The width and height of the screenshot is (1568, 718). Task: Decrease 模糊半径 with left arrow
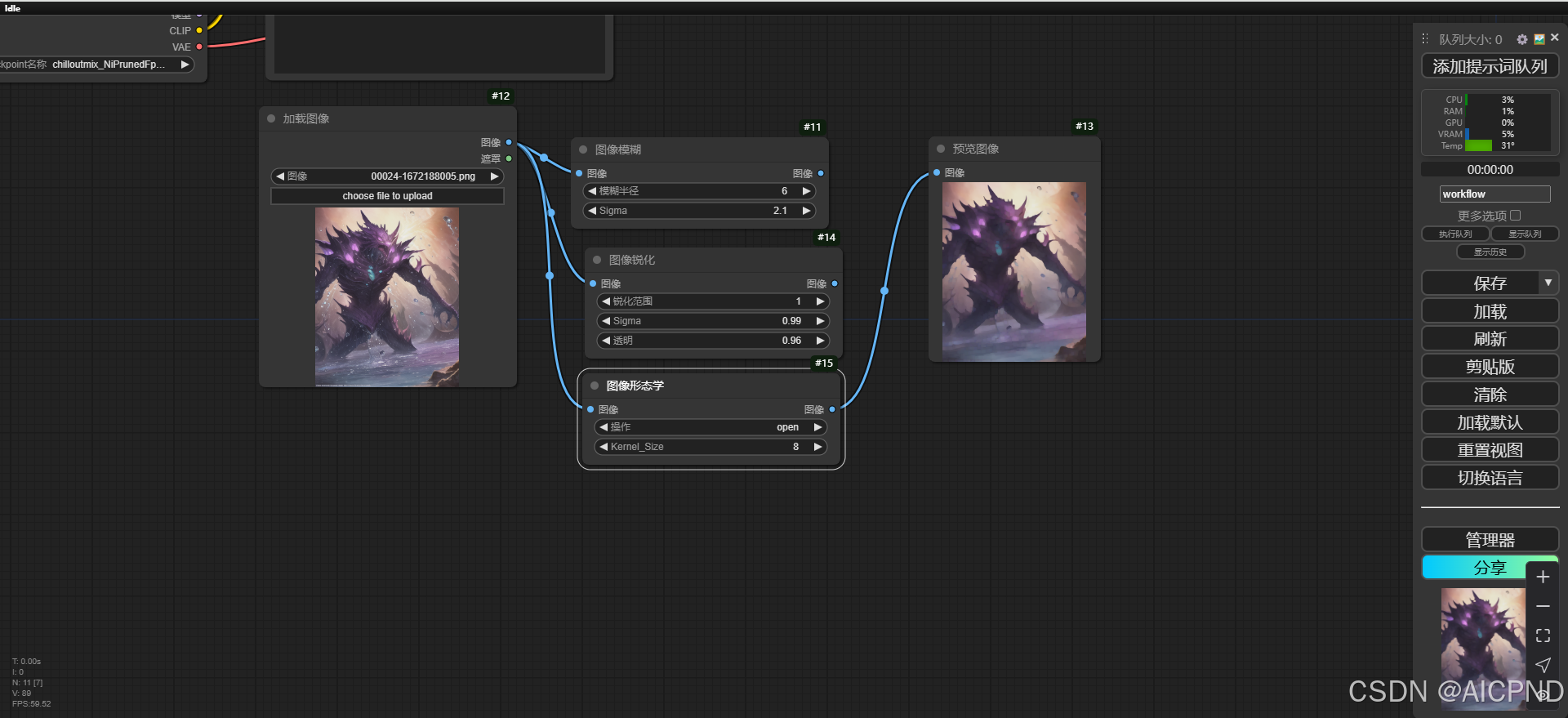click(x=592, y=191)
